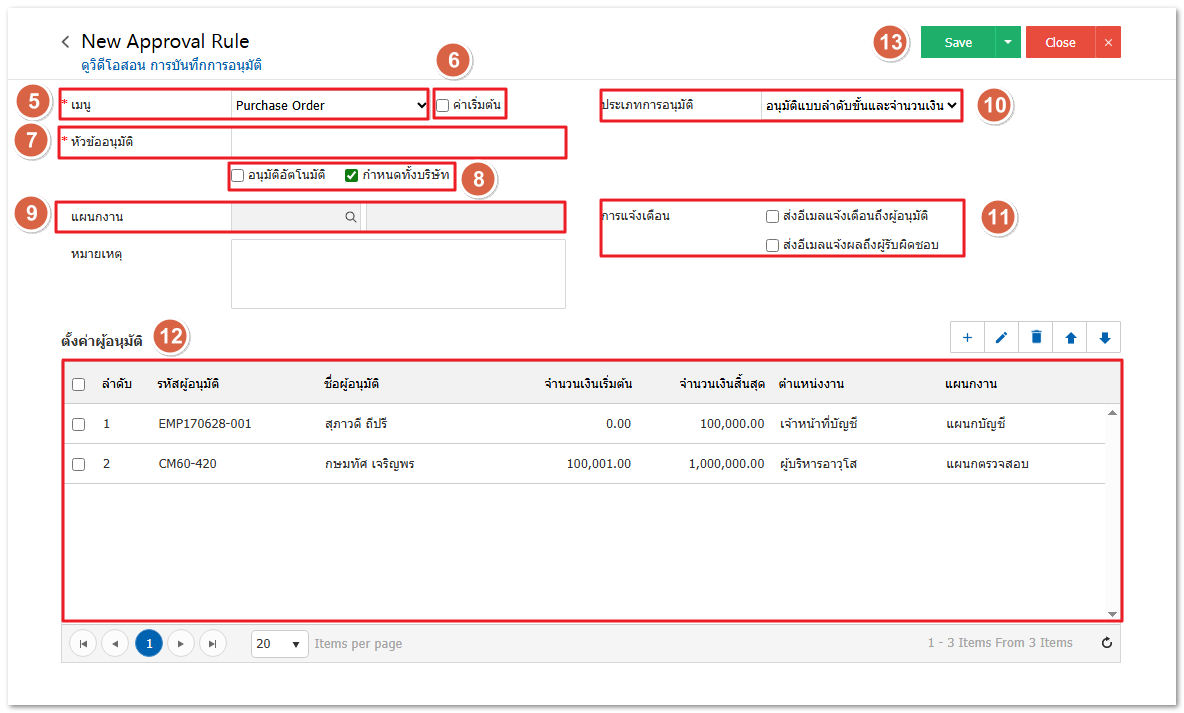Screen dimensions: 1184x713
Task: Open the ประเภทการอนุมัติ dropdown
Action: 860,105
